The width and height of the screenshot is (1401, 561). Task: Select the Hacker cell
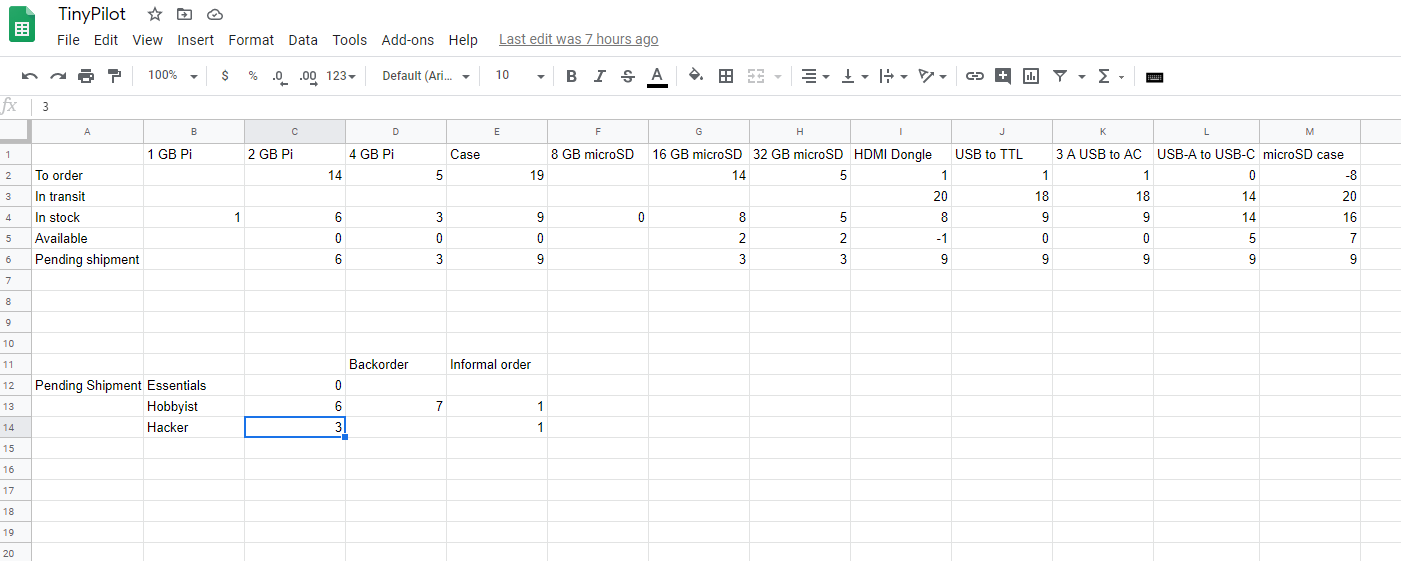tap(194, 427)
